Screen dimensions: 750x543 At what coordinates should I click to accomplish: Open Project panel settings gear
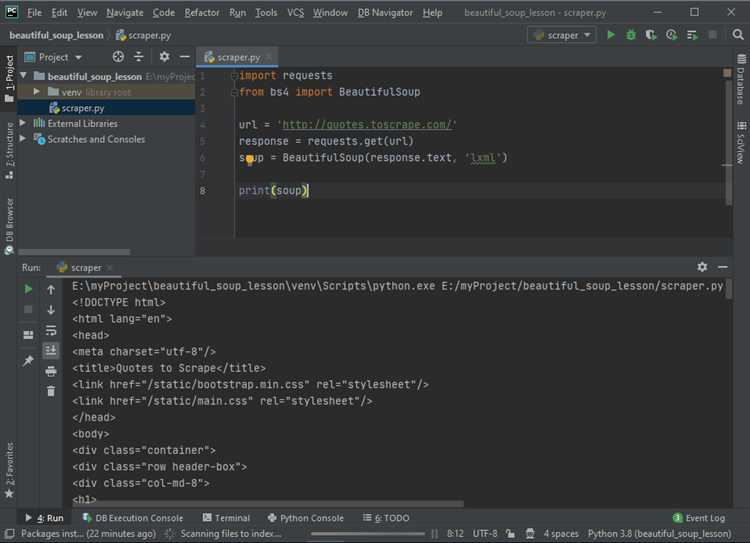(x=165, y=57)
